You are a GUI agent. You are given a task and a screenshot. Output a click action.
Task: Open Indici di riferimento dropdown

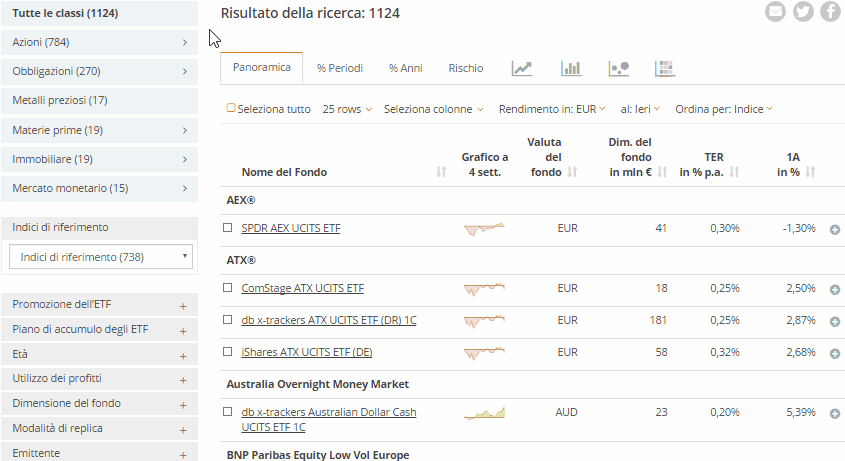pos(100,257)
